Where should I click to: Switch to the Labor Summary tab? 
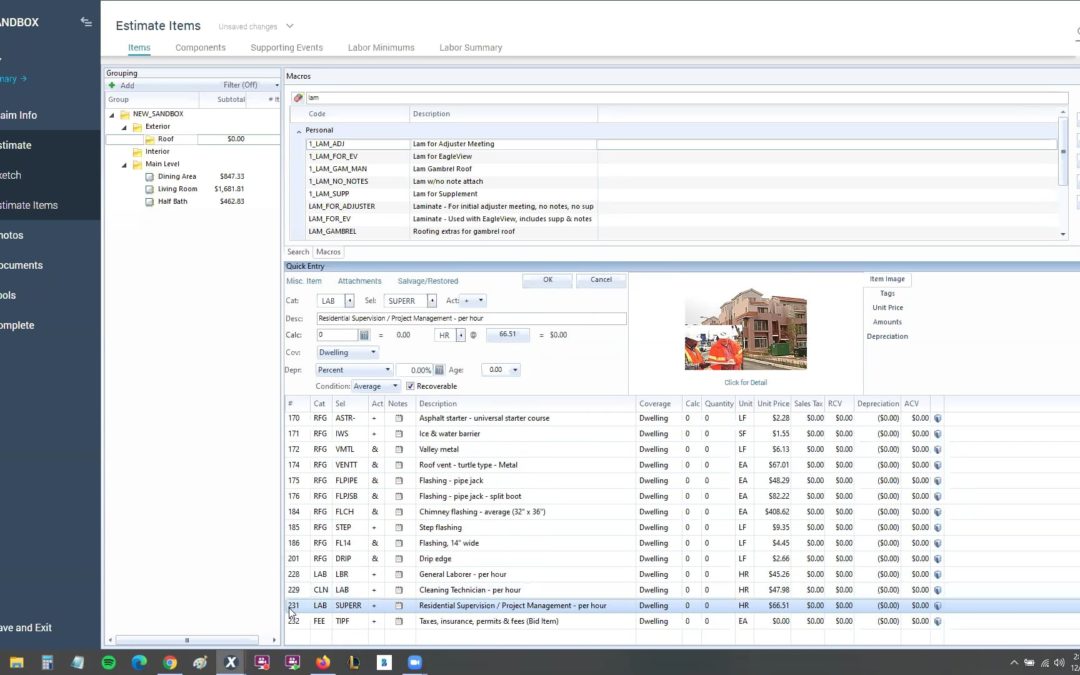470,48
